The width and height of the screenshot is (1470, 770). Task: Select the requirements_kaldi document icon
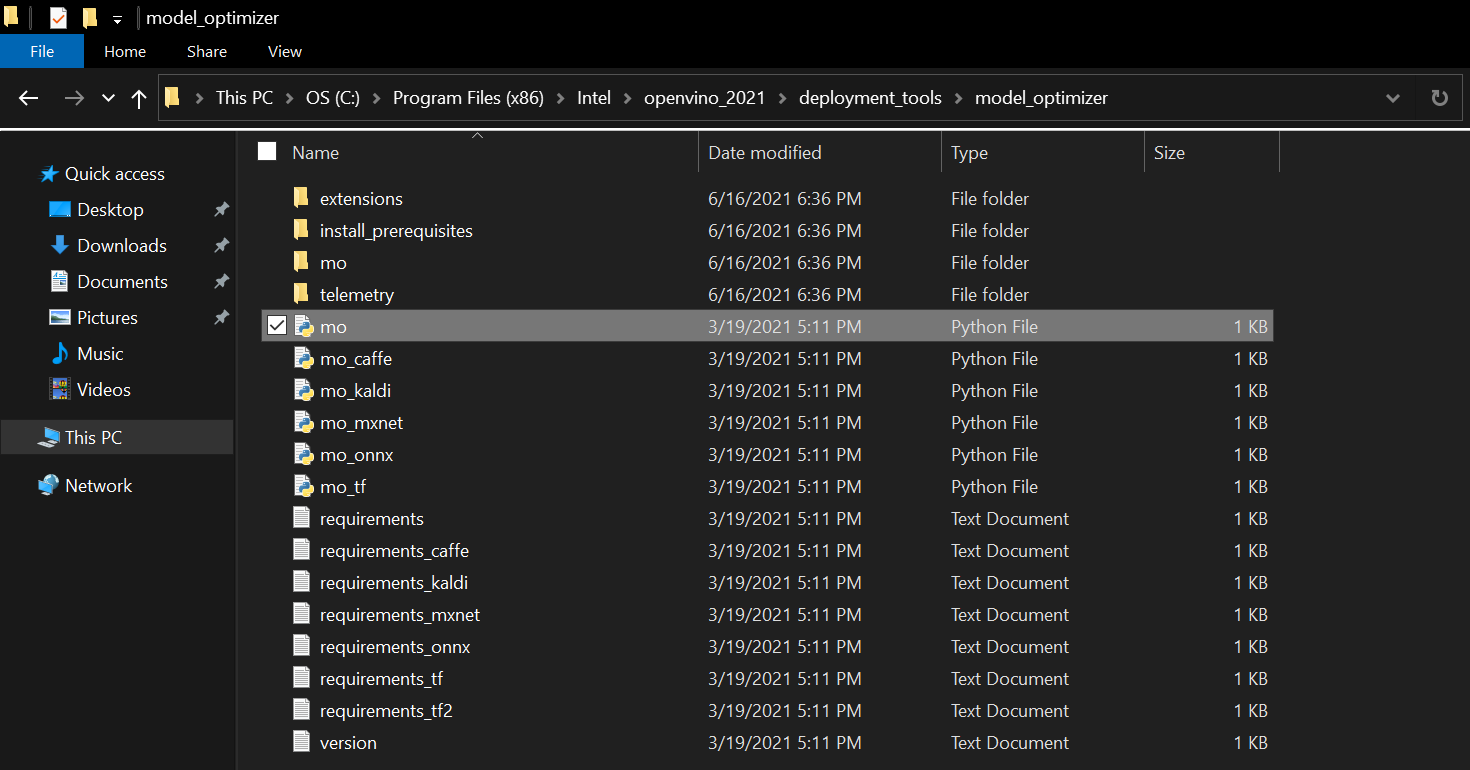click(302, 582)
